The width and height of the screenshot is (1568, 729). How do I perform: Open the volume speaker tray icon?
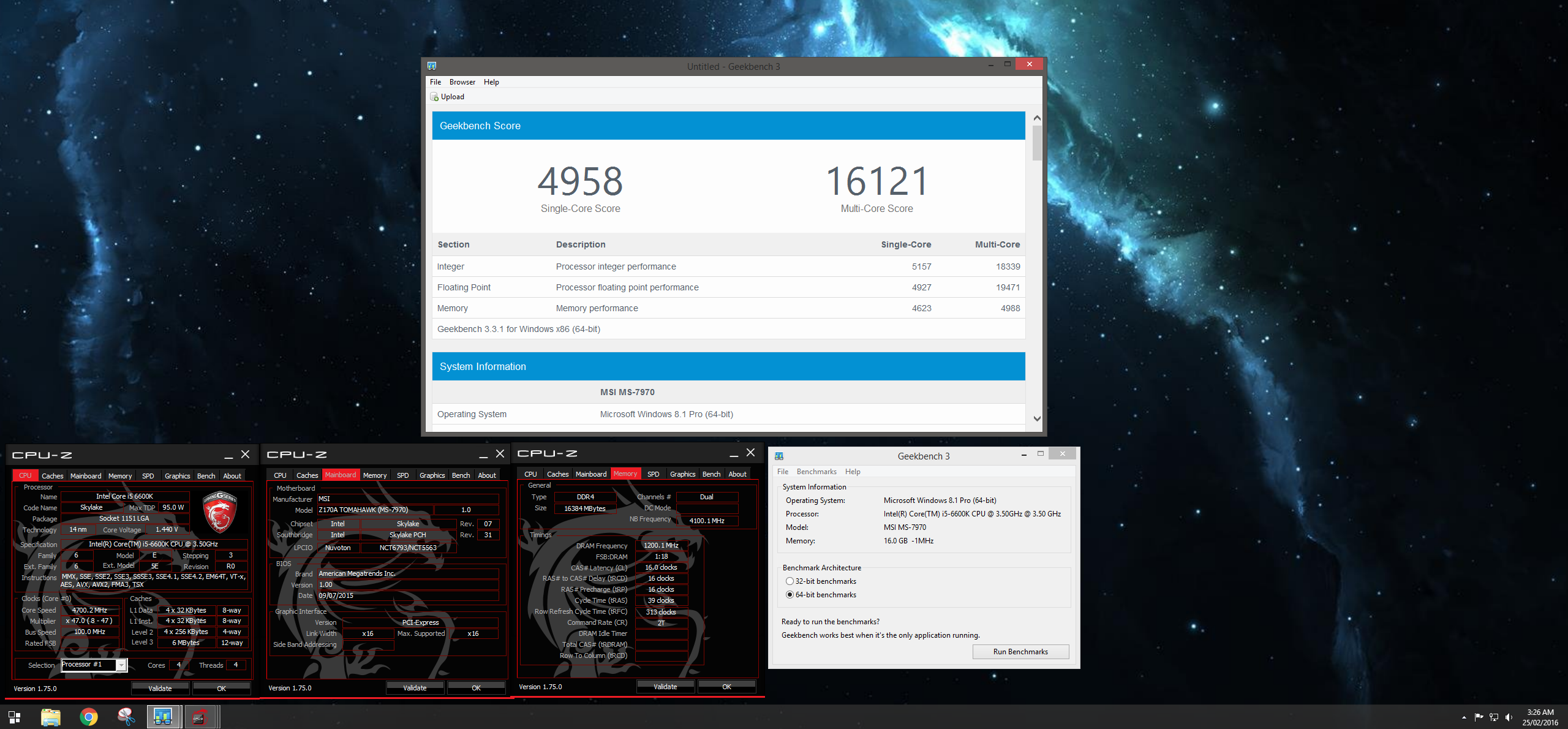1509,717
